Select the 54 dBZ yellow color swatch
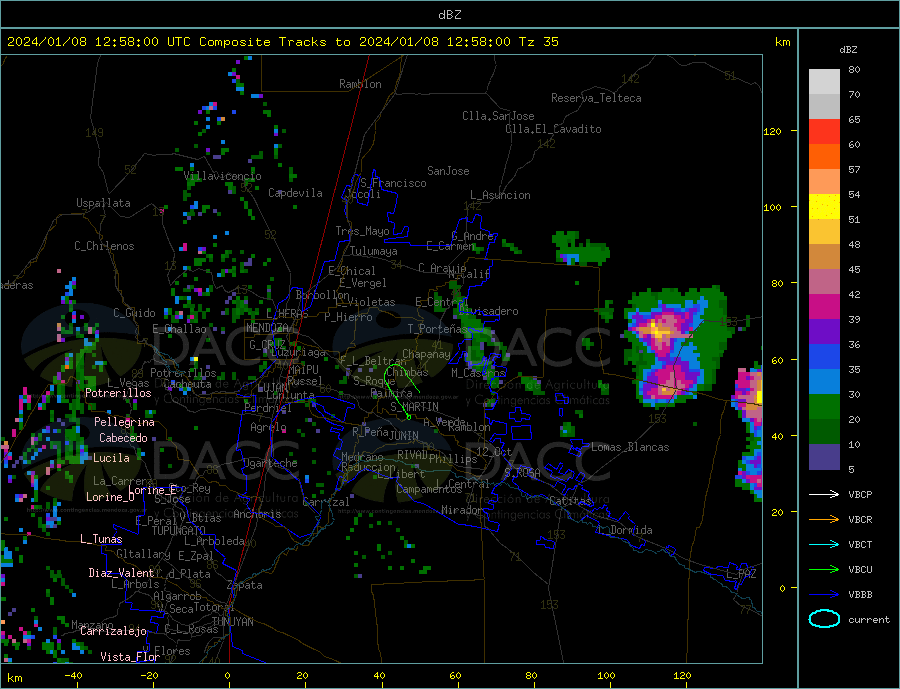The image size is (900, 689). pyautogui.click(x=824, y=207)
